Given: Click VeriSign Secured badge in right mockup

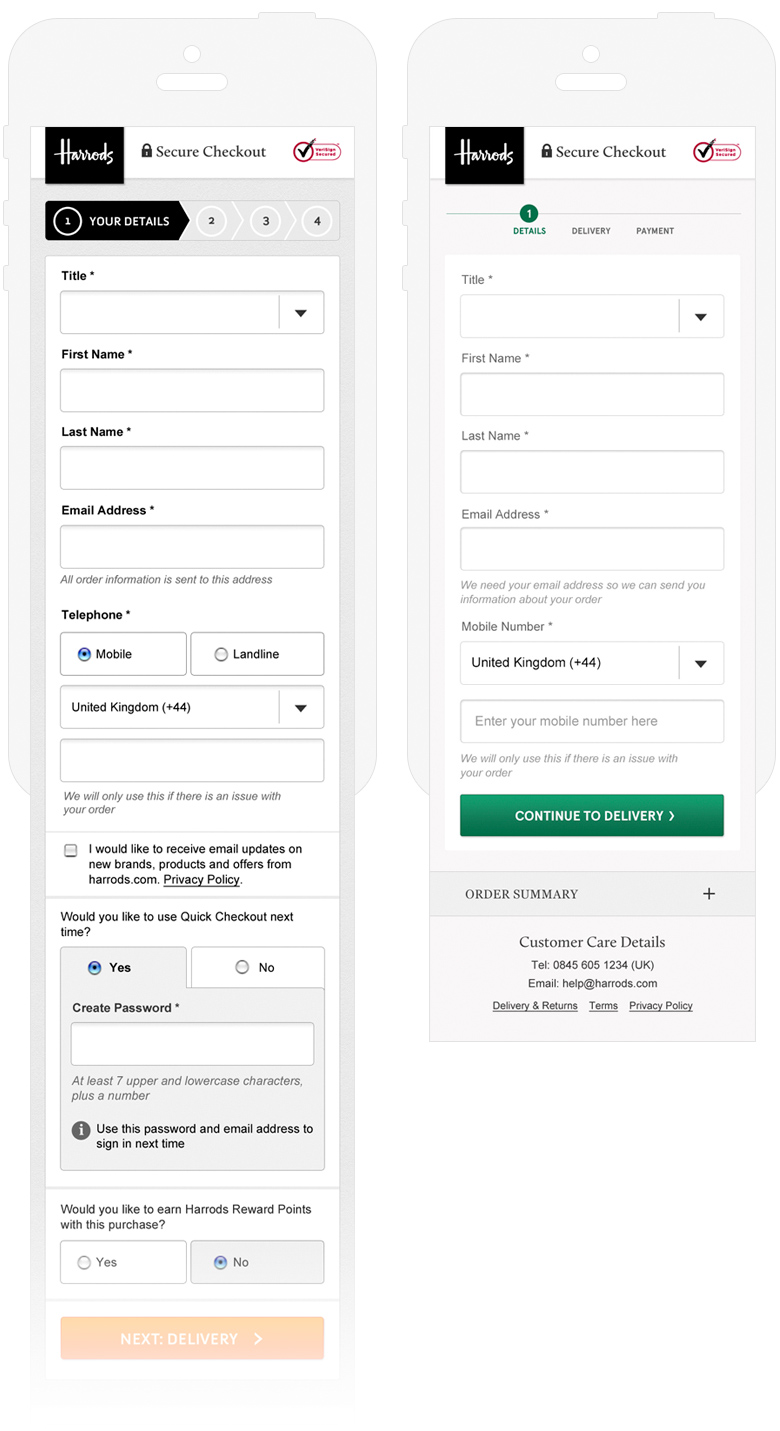Looking at the screenshot, I should click(x=717, y=151).
